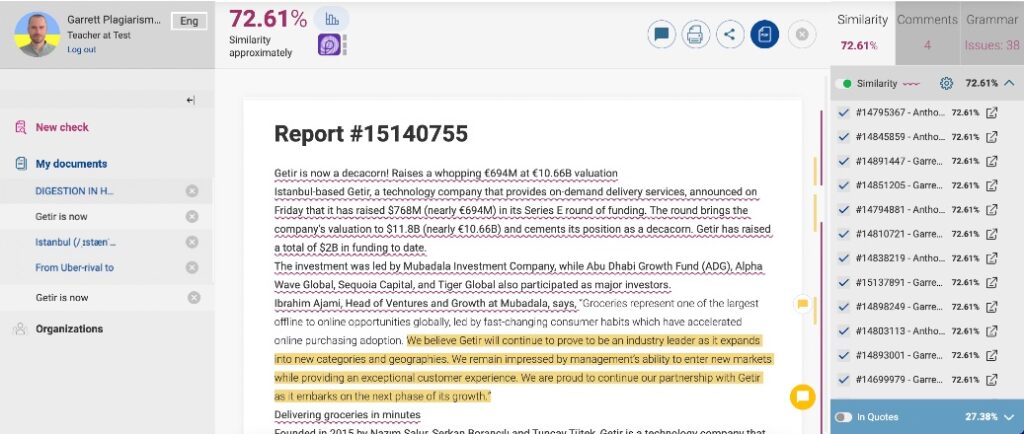Screen dimensions: 1024x434
Task: Open source #14795367 in external link
Action: pos(992,112)
